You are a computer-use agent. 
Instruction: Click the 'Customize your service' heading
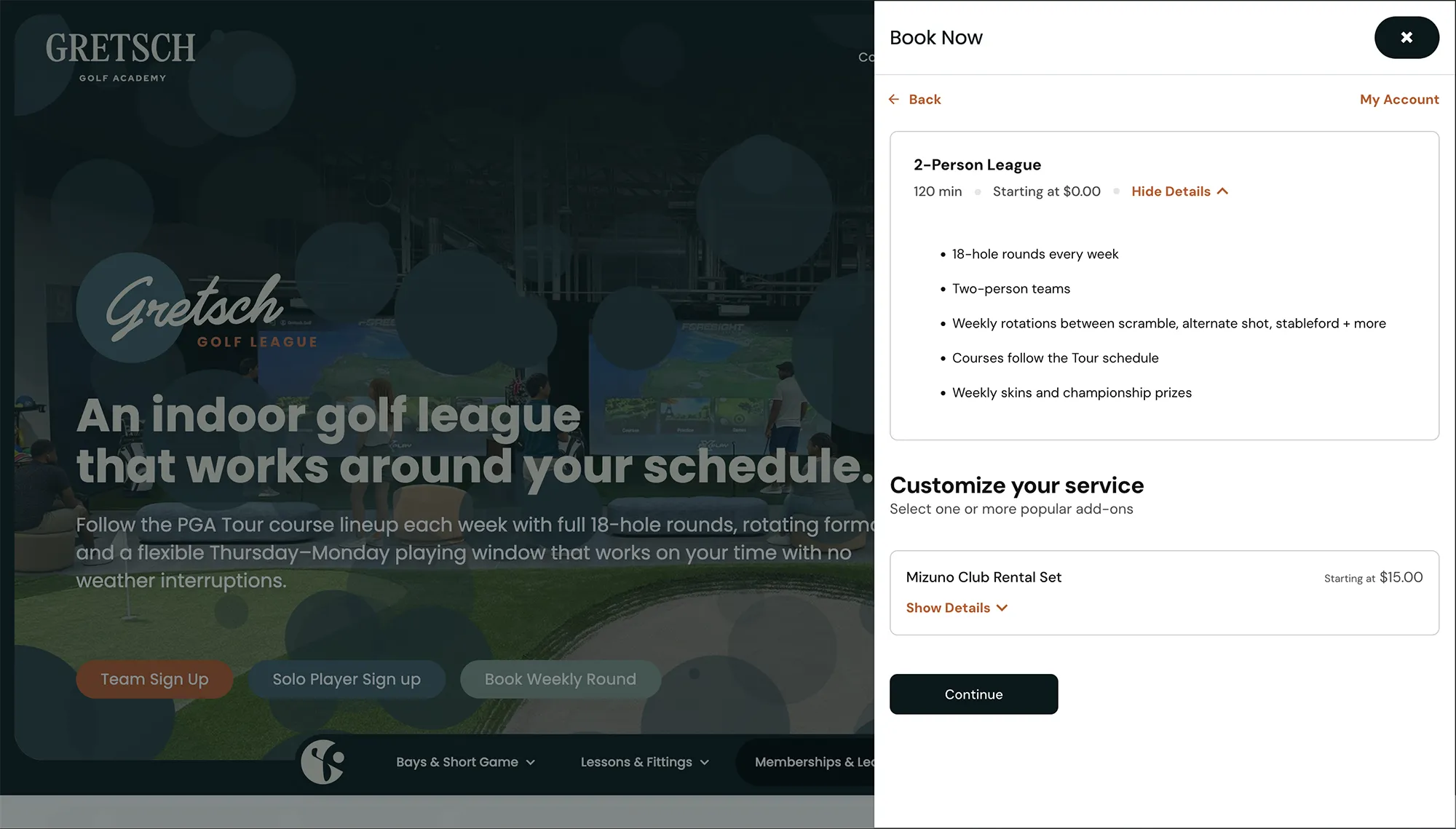(1016, 485)
